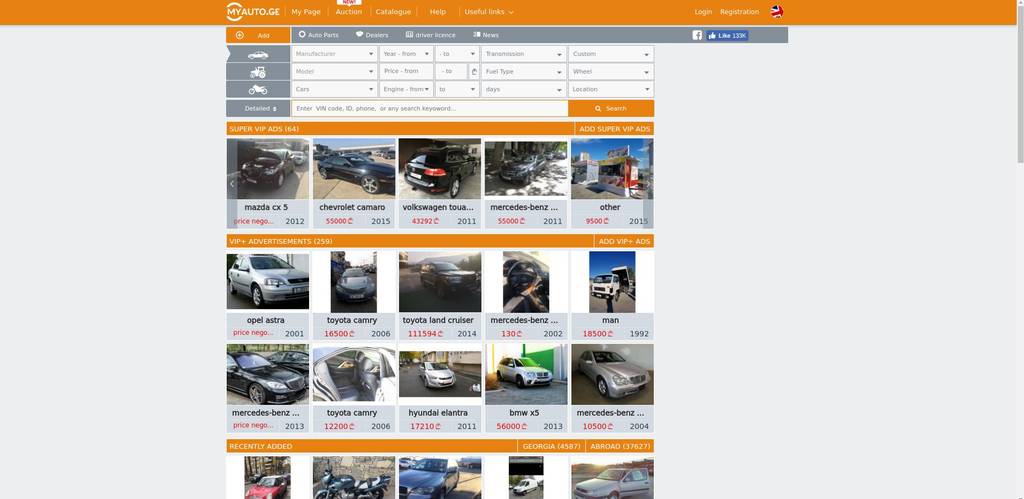Open the MYAUTO.GE logo homepage
This screenshot has width=1024, height=499.
(254, 12)
